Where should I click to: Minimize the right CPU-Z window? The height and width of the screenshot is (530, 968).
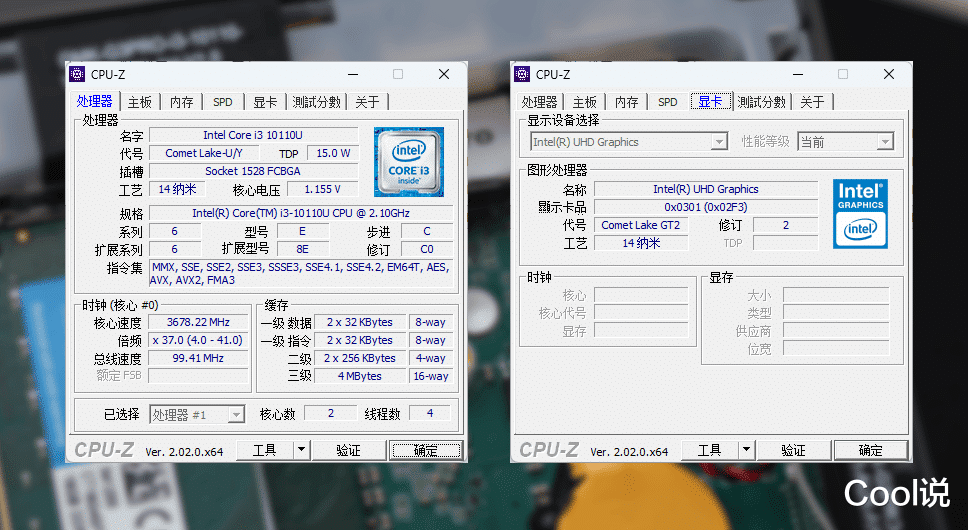[x=798, y=74]
